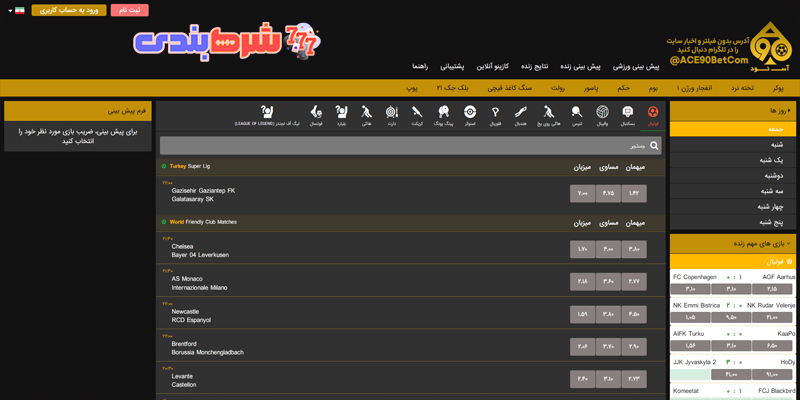Open the کازینو آنلاین menu

493,67
